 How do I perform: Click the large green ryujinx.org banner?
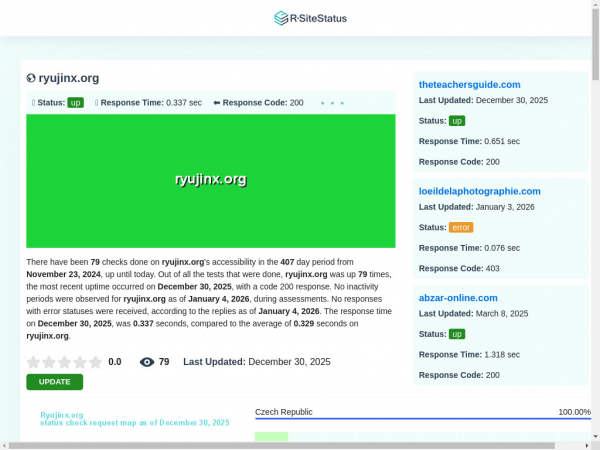click(x=210, y=180)
